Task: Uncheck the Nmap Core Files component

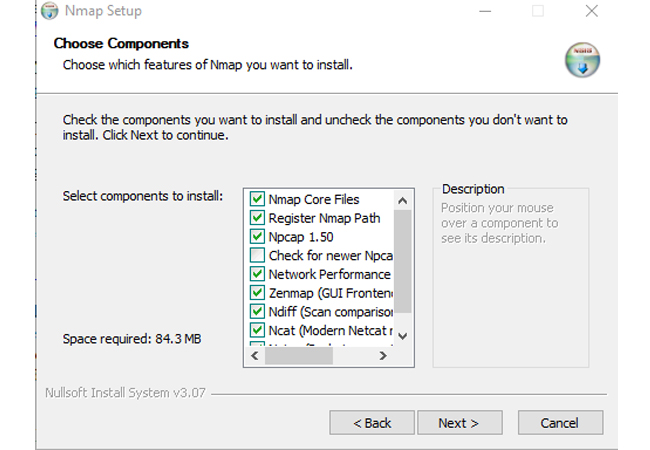Action: (257, 199)
